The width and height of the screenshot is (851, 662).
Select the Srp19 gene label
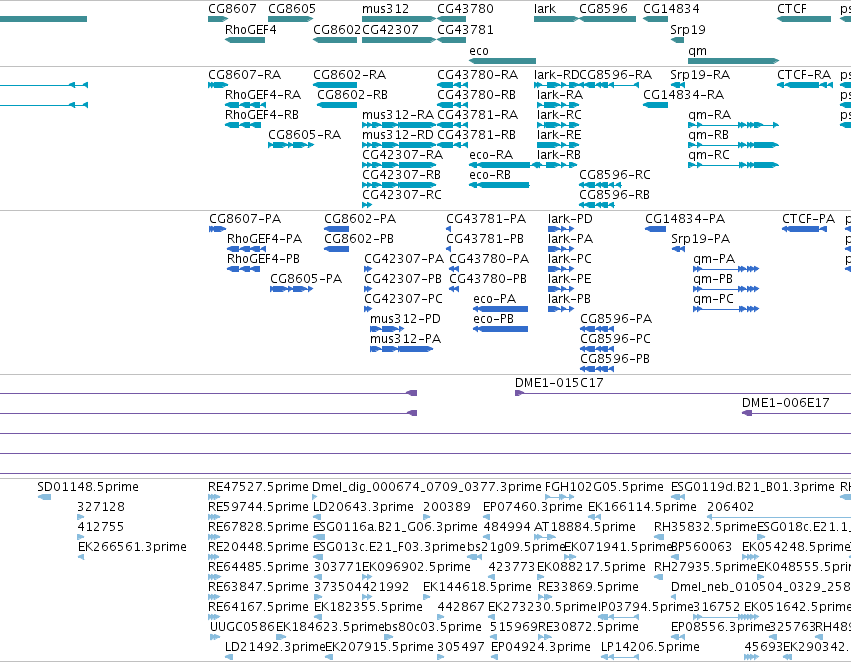click(688, 30)
